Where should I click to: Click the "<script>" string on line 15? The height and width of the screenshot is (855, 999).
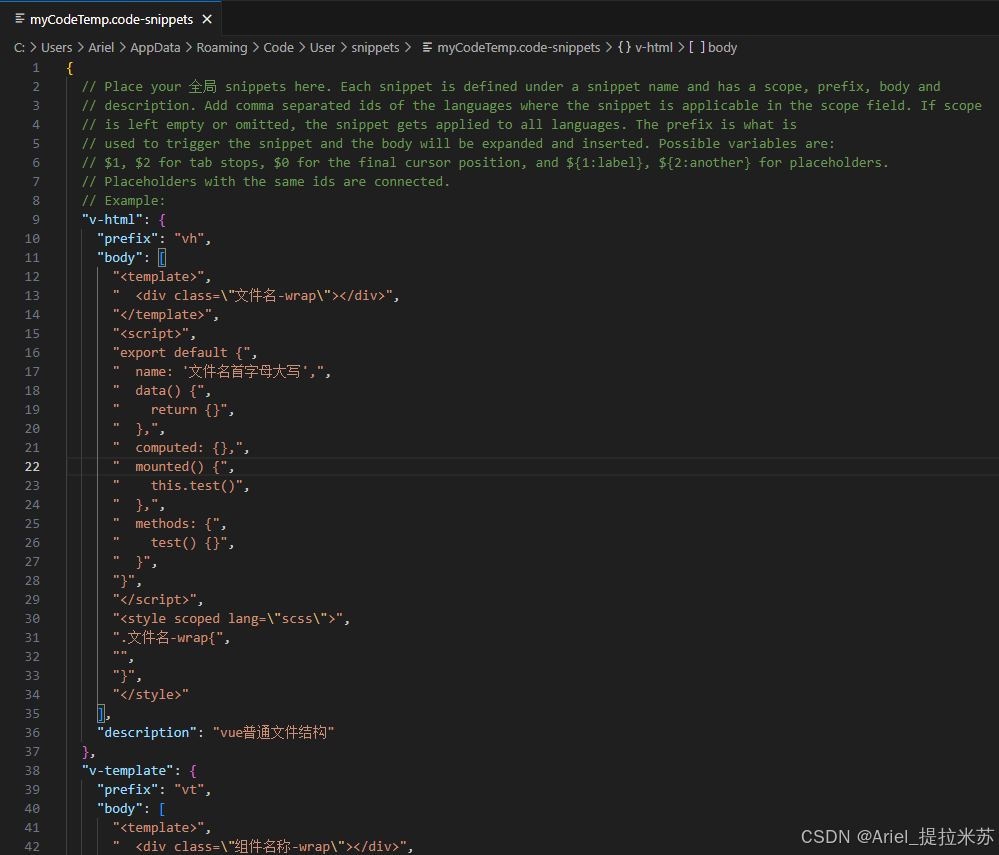pos(150,334)
